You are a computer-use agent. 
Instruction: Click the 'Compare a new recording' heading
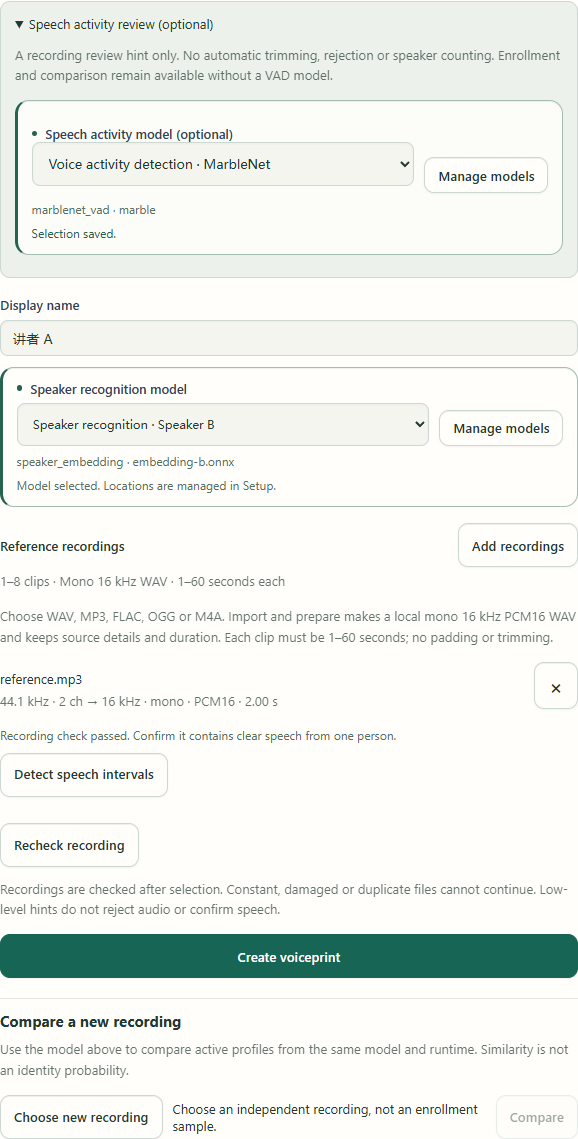(90, 1022)
